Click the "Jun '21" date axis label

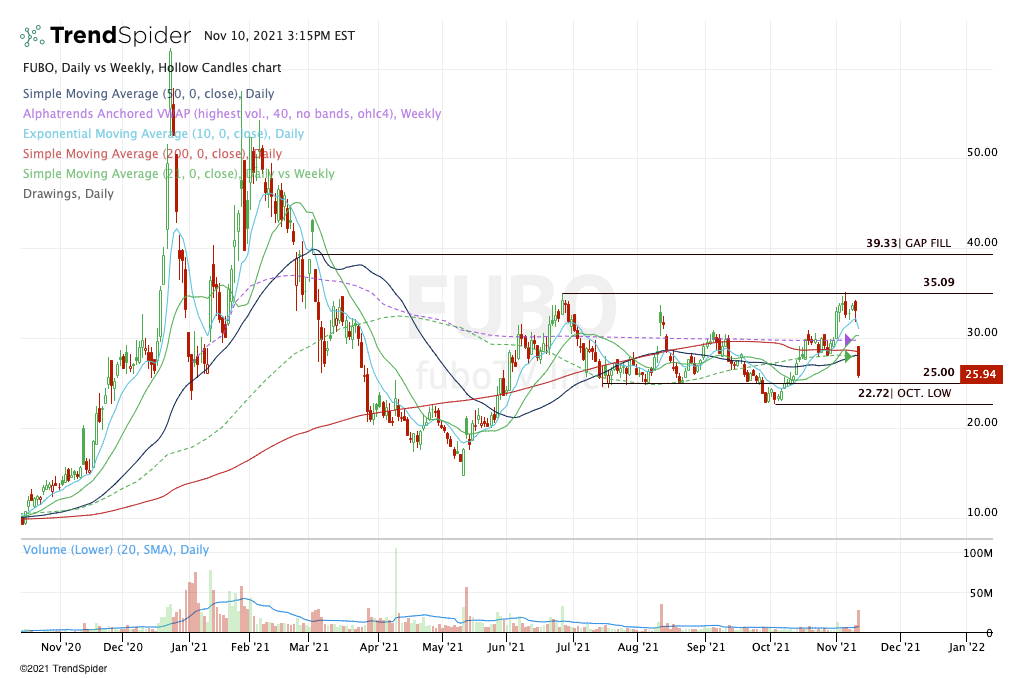click(506, 647)
